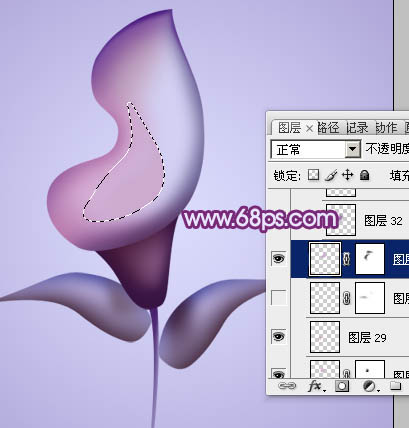
Task: Click the lock transparent pixels icon
Action: point(313,175)
